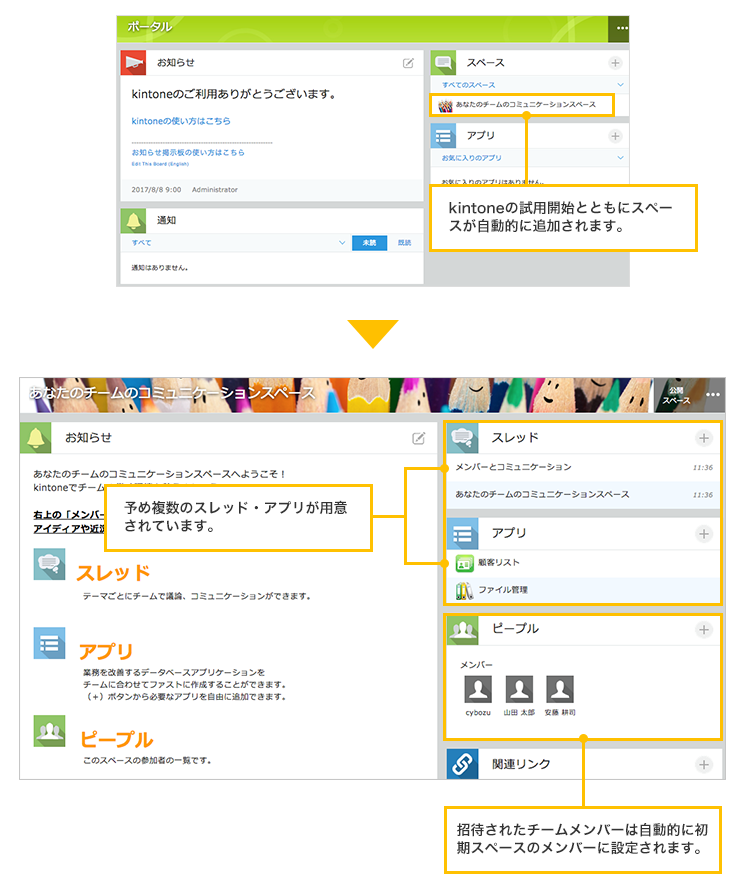Viewport: 745px width, 887px height.
Task: Add a new space with スペース plus icon
Action: coord(615,63)
